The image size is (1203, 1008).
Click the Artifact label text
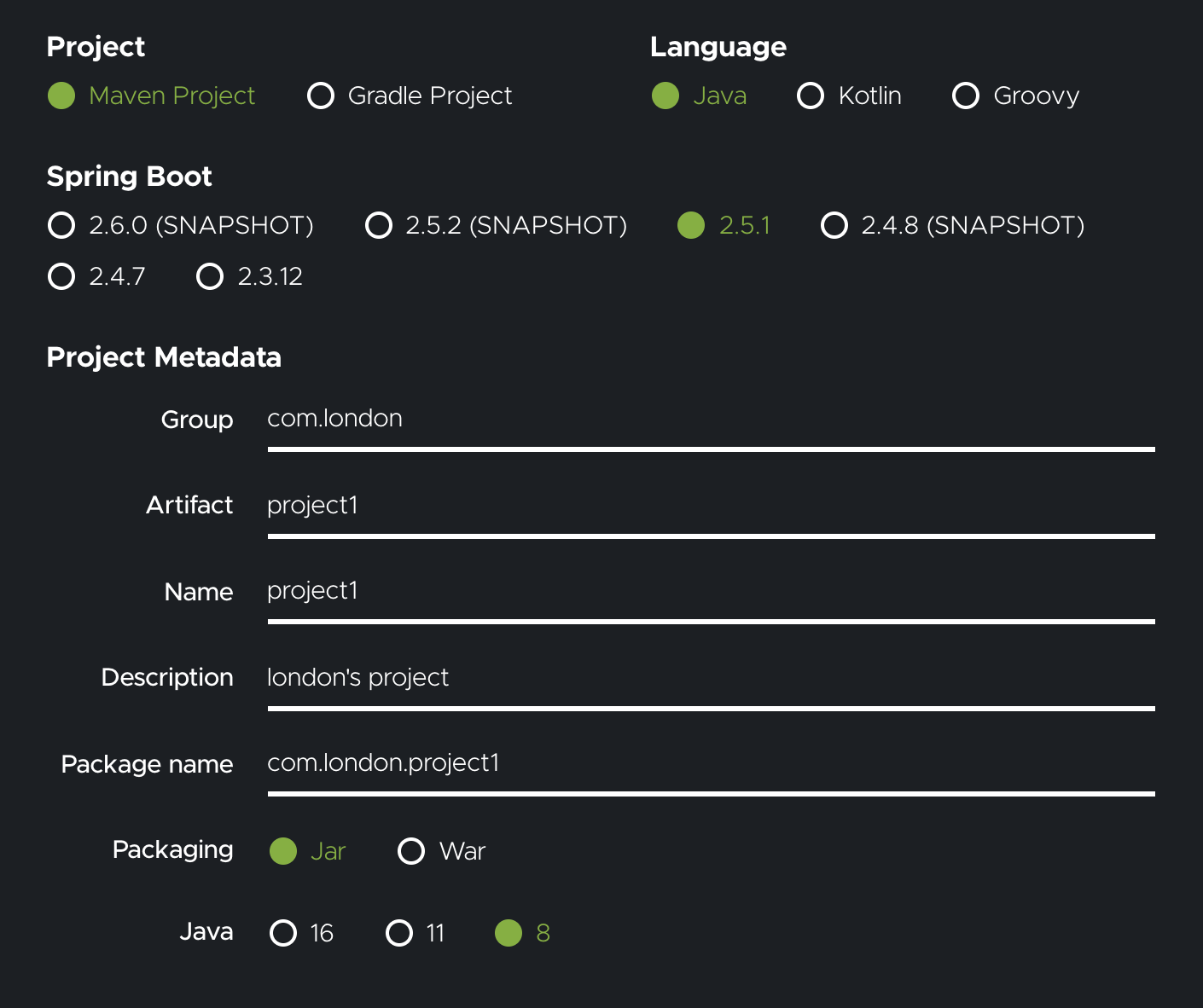[189, 505]
